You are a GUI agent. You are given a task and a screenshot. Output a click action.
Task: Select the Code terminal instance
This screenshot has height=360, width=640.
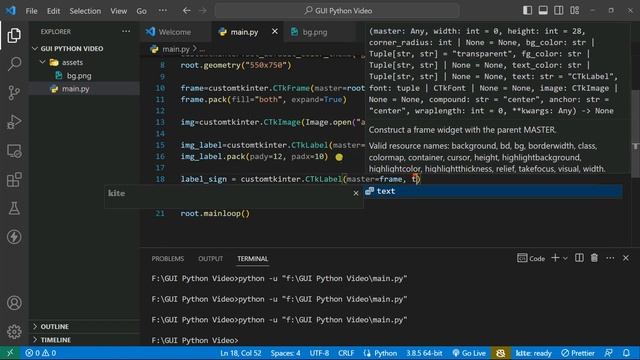531,258
